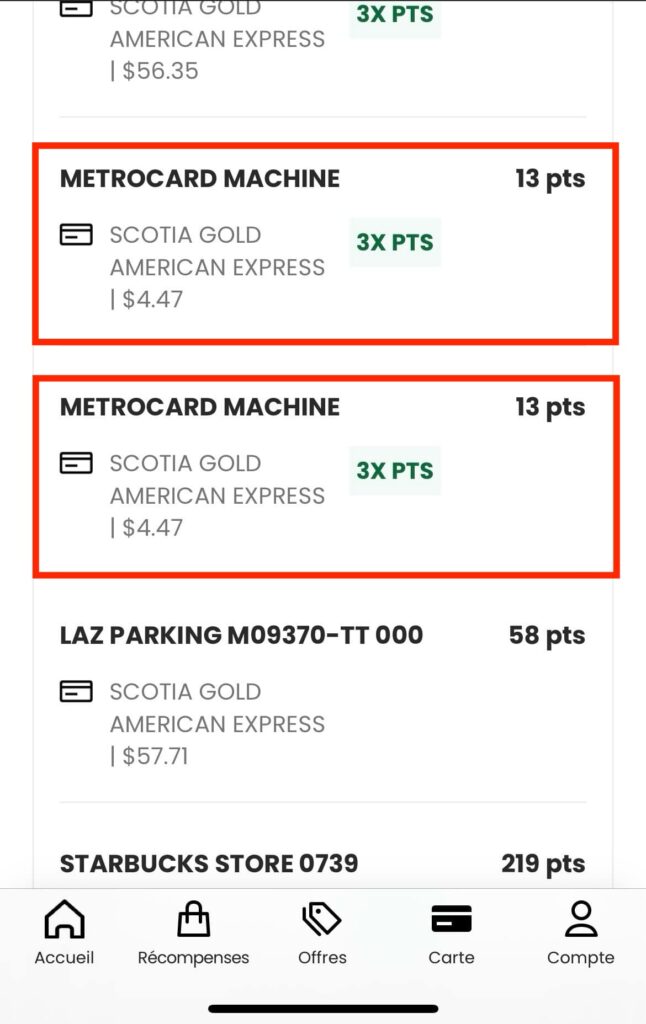The height and width of the screenshot is (1024, 646).
Task: Open LAZ PARKING M09370-TT 000 transaction
Action: 241,635
